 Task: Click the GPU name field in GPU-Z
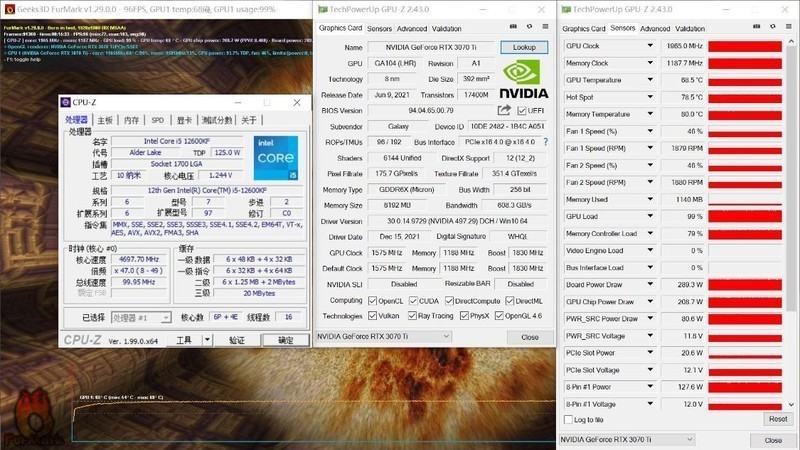point(431,47)
